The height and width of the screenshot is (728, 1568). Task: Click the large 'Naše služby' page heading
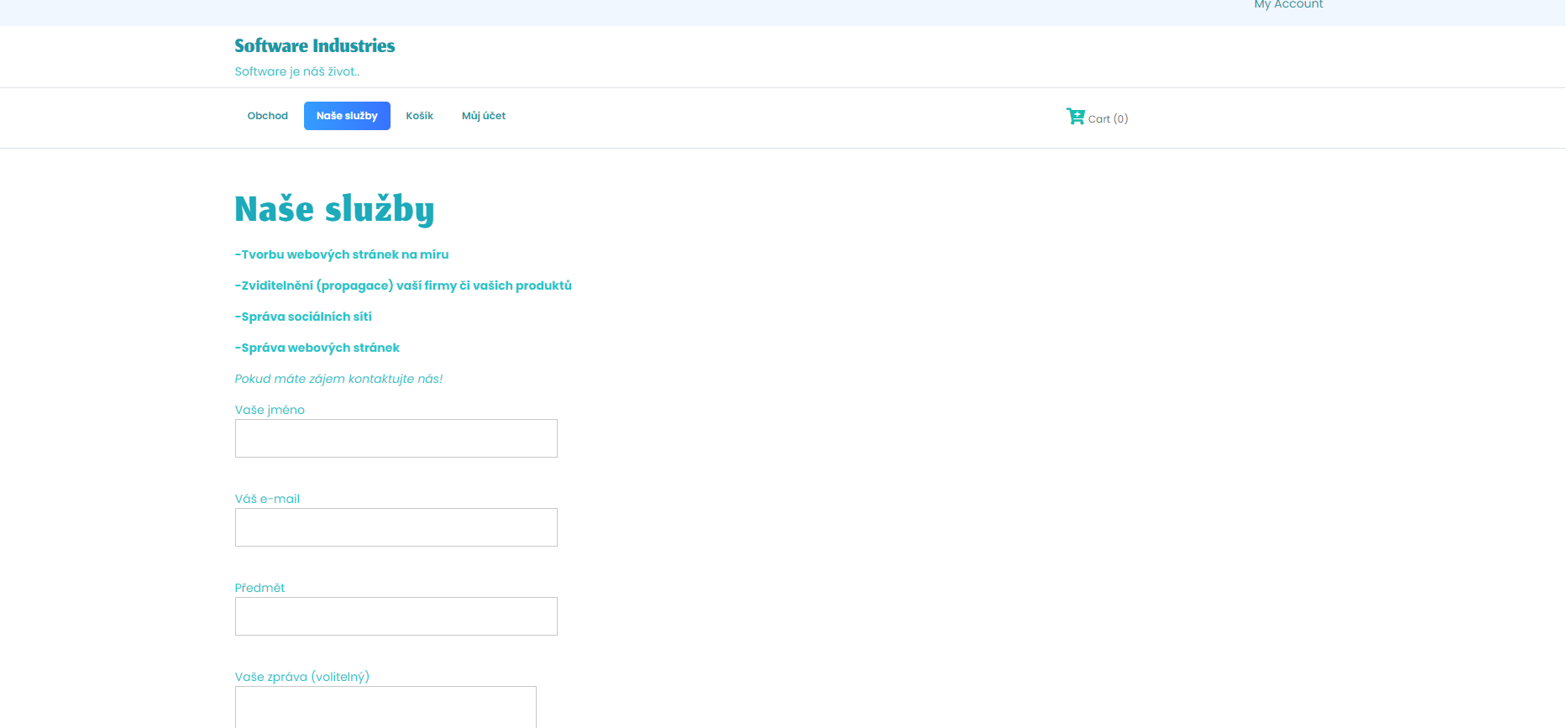[x=334, y=209]
